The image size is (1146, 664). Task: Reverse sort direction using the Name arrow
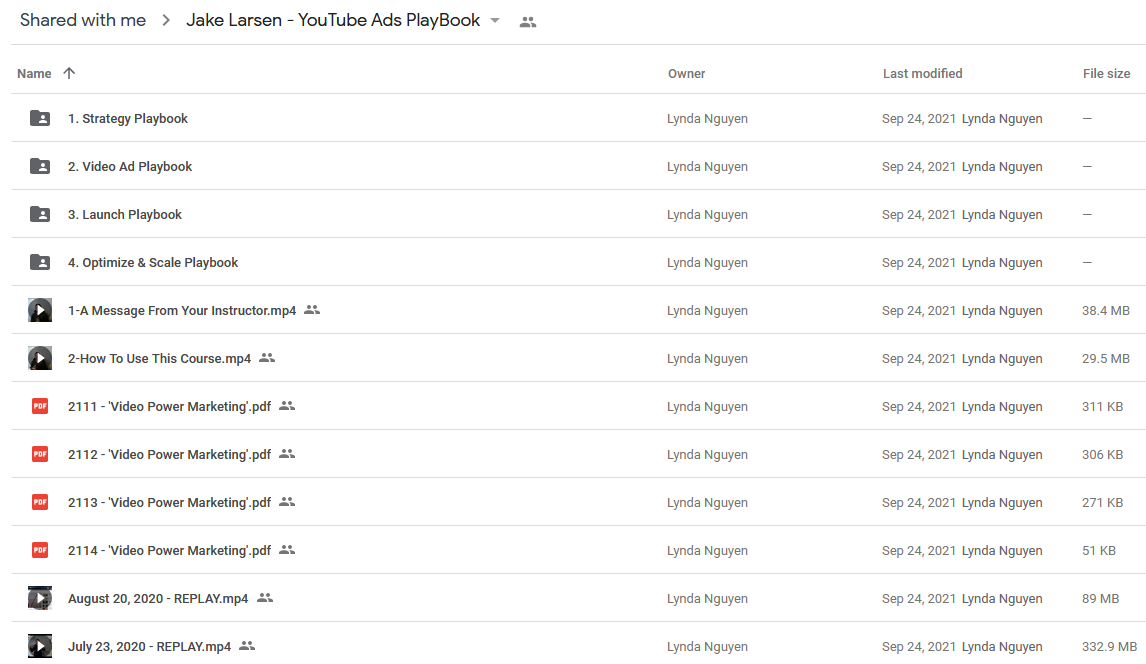(69, 73)
